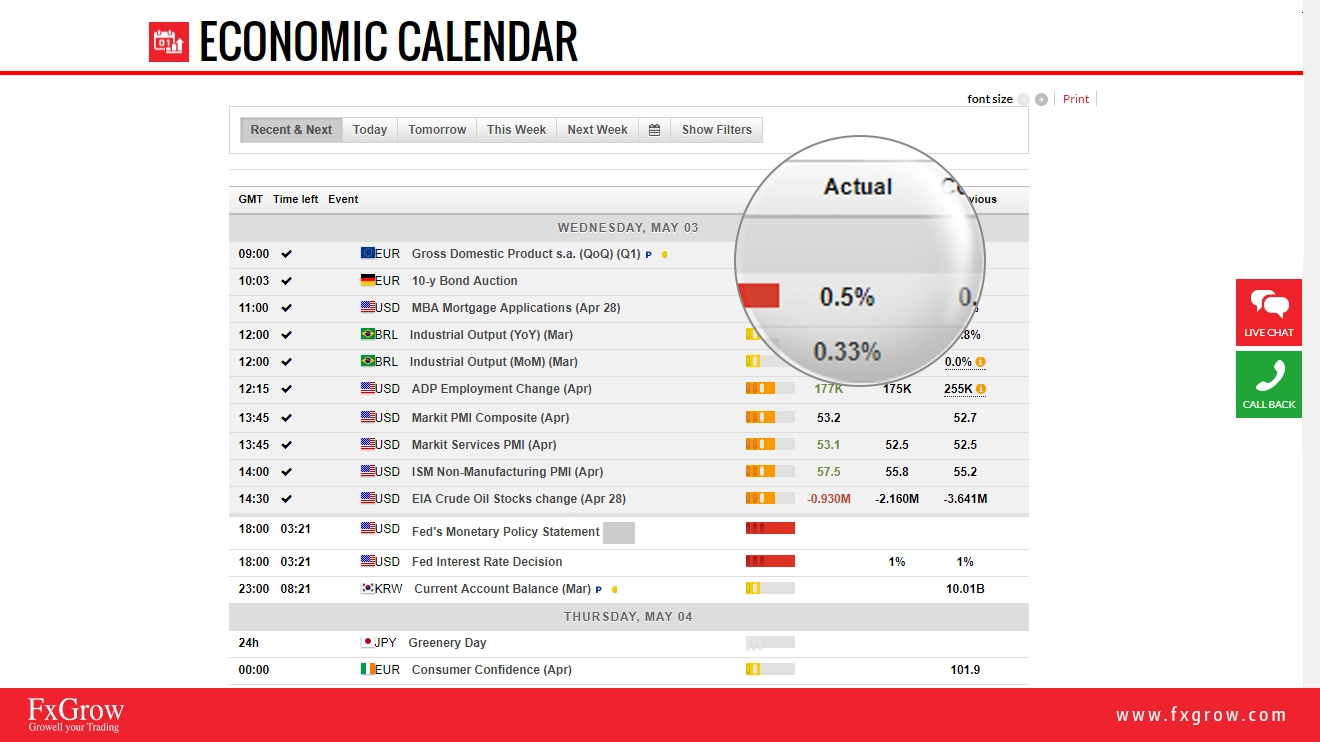
Task: Click the info icon beside 255K previous value
Action: [981, 389]
